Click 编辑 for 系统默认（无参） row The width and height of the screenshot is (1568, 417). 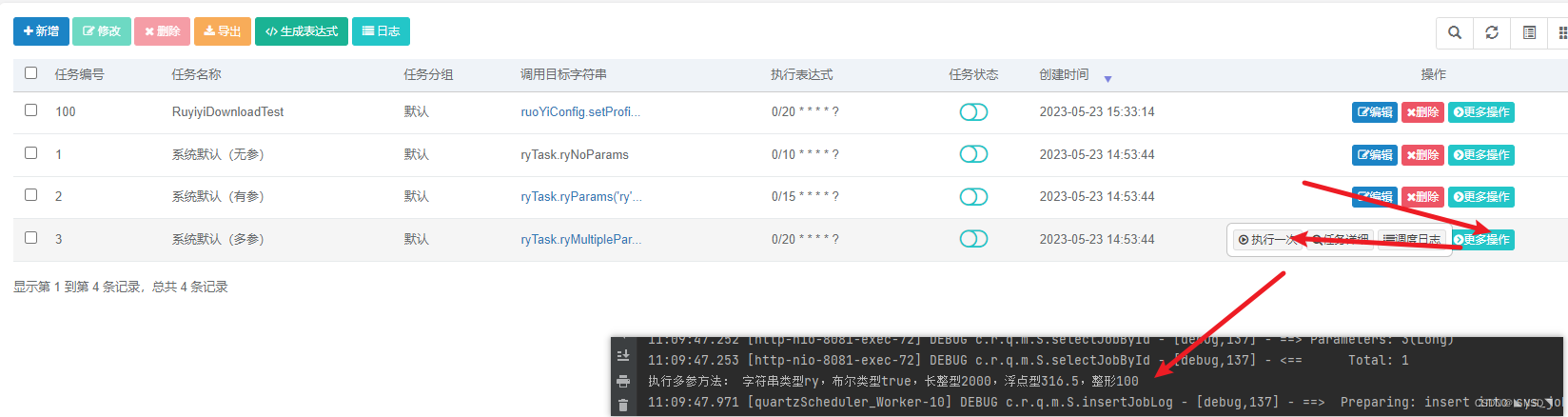tap(1375, 154)
